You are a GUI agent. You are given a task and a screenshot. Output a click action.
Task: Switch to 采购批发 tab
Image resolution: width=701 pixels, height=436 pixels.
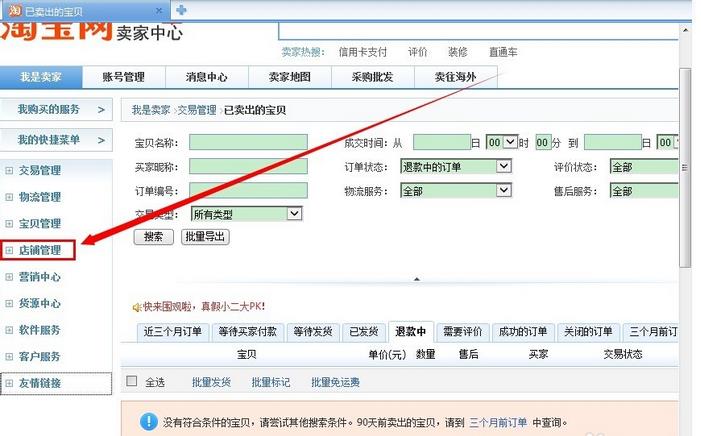click(372, 77)
